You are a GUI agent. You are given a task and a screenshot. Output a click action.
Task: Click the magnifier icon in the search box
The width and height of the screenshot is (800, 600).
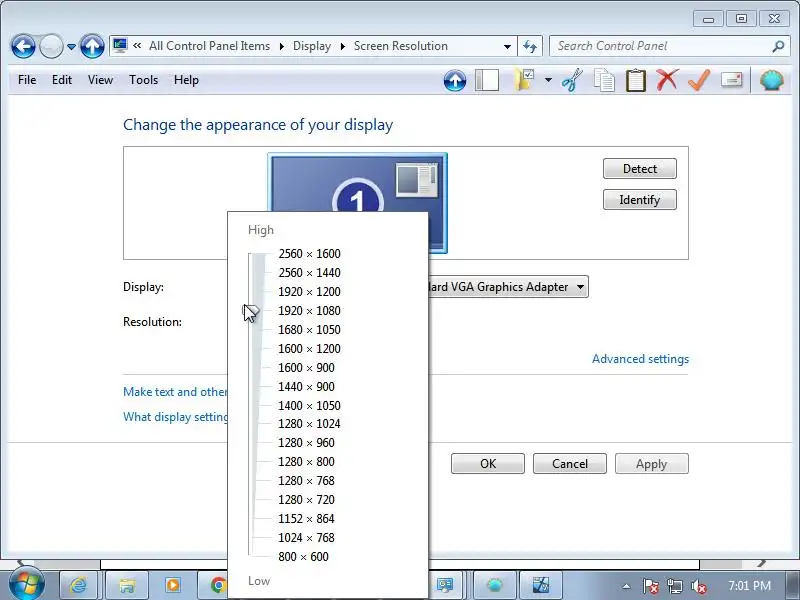[x=778, y=46]
